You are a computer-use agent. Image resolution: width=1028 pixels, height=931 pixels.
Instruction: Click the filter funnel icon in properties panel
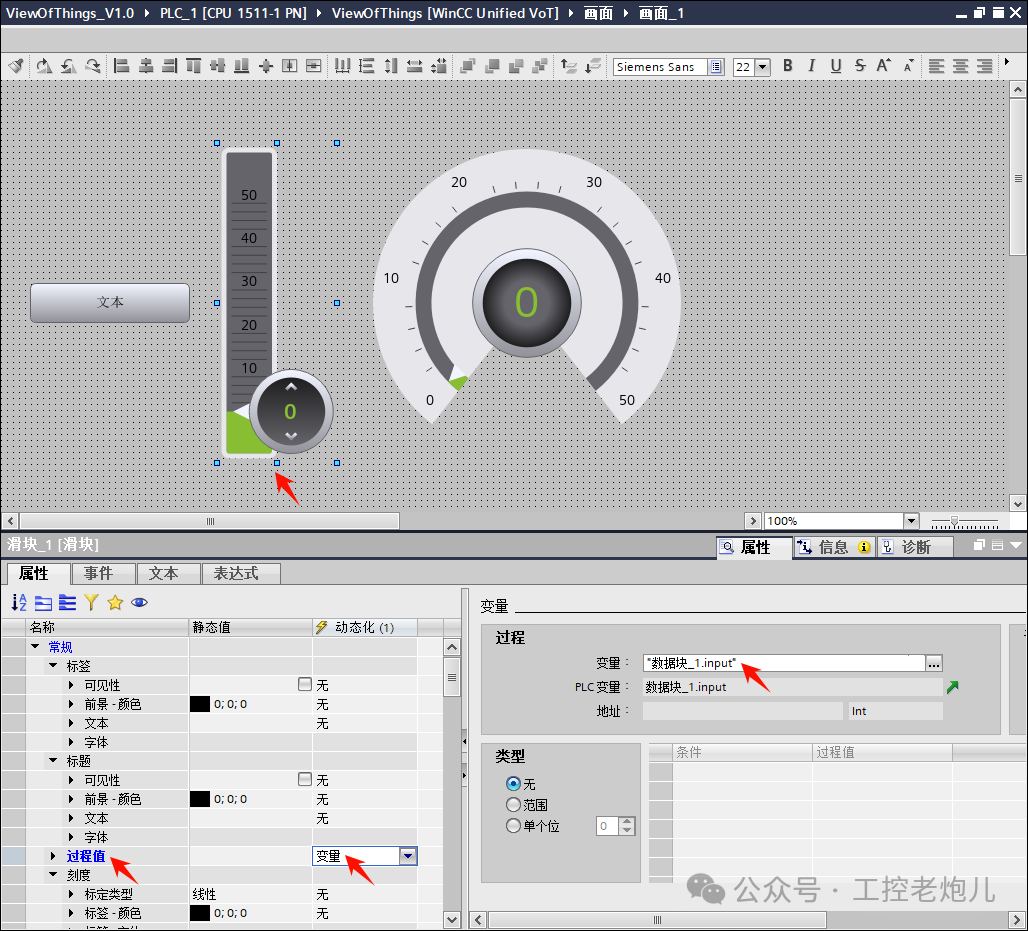click(90, 602)
